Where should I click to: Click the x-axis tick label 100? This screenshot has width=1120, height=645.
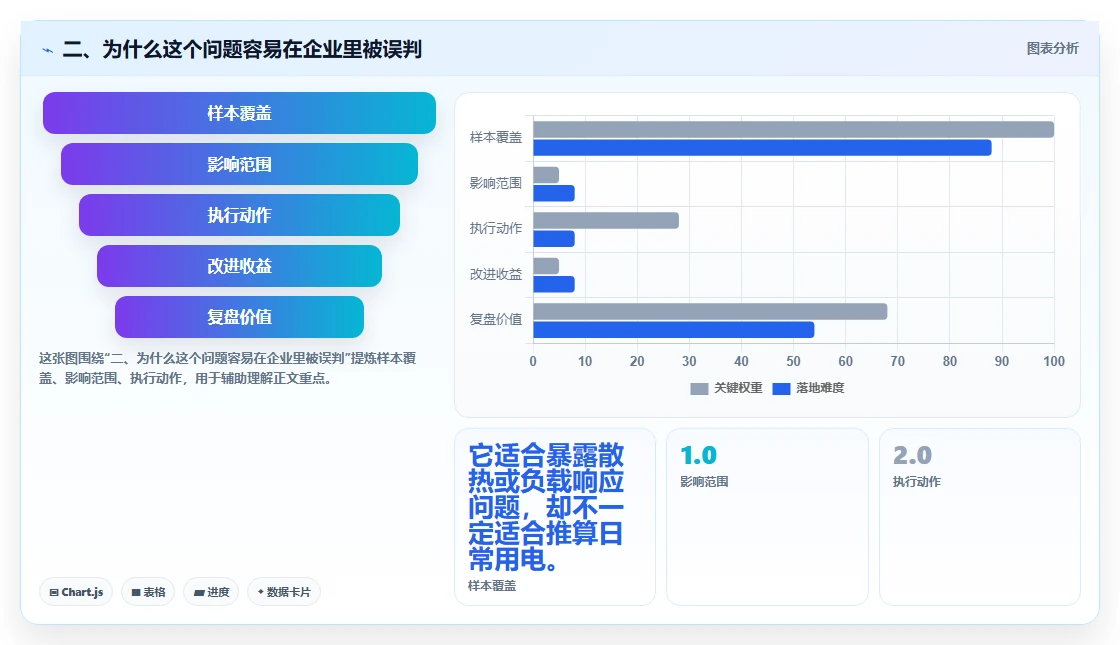click(x=1054, y=361)
